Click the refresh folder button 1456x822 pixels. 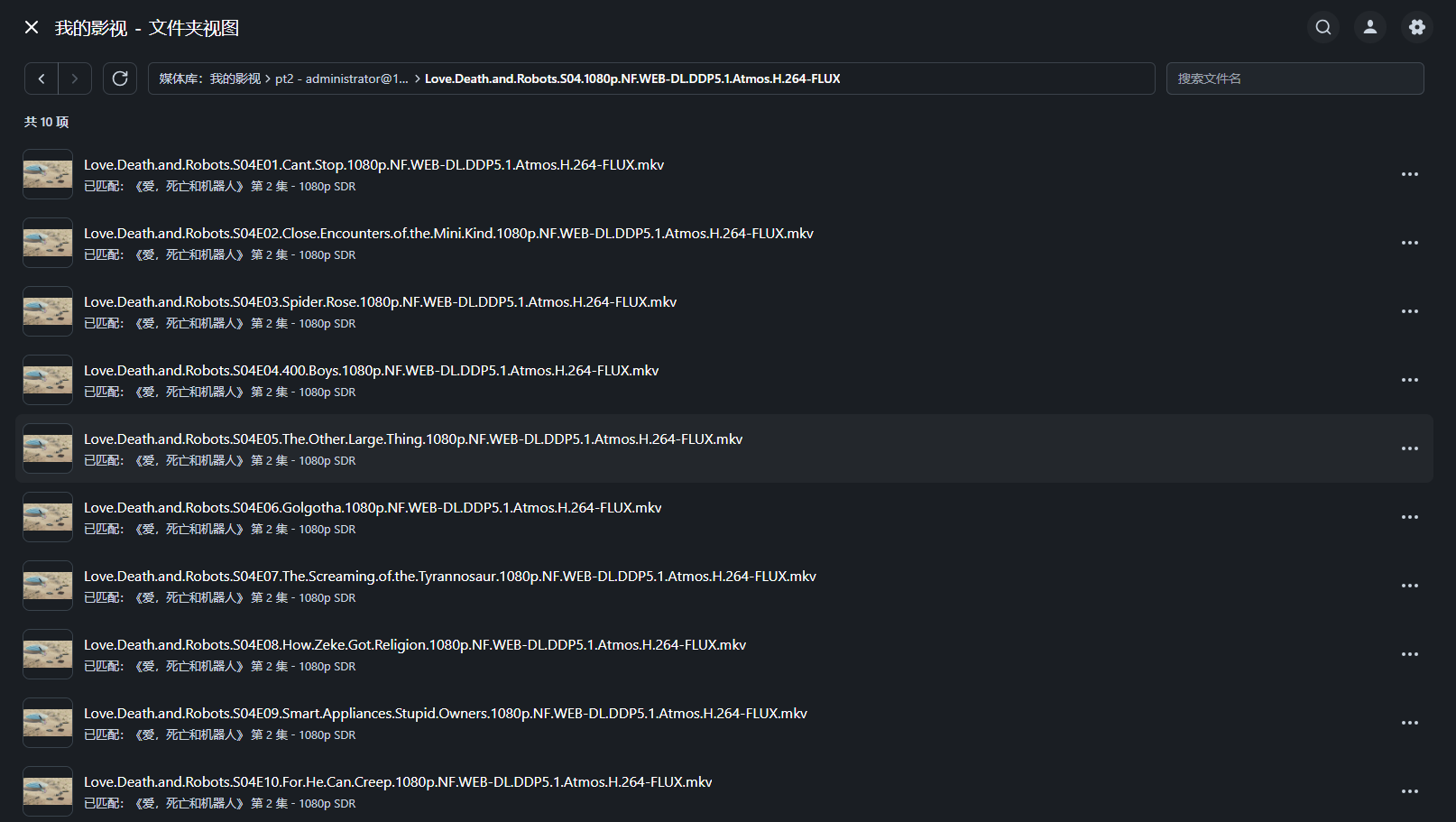pos(120,79)
